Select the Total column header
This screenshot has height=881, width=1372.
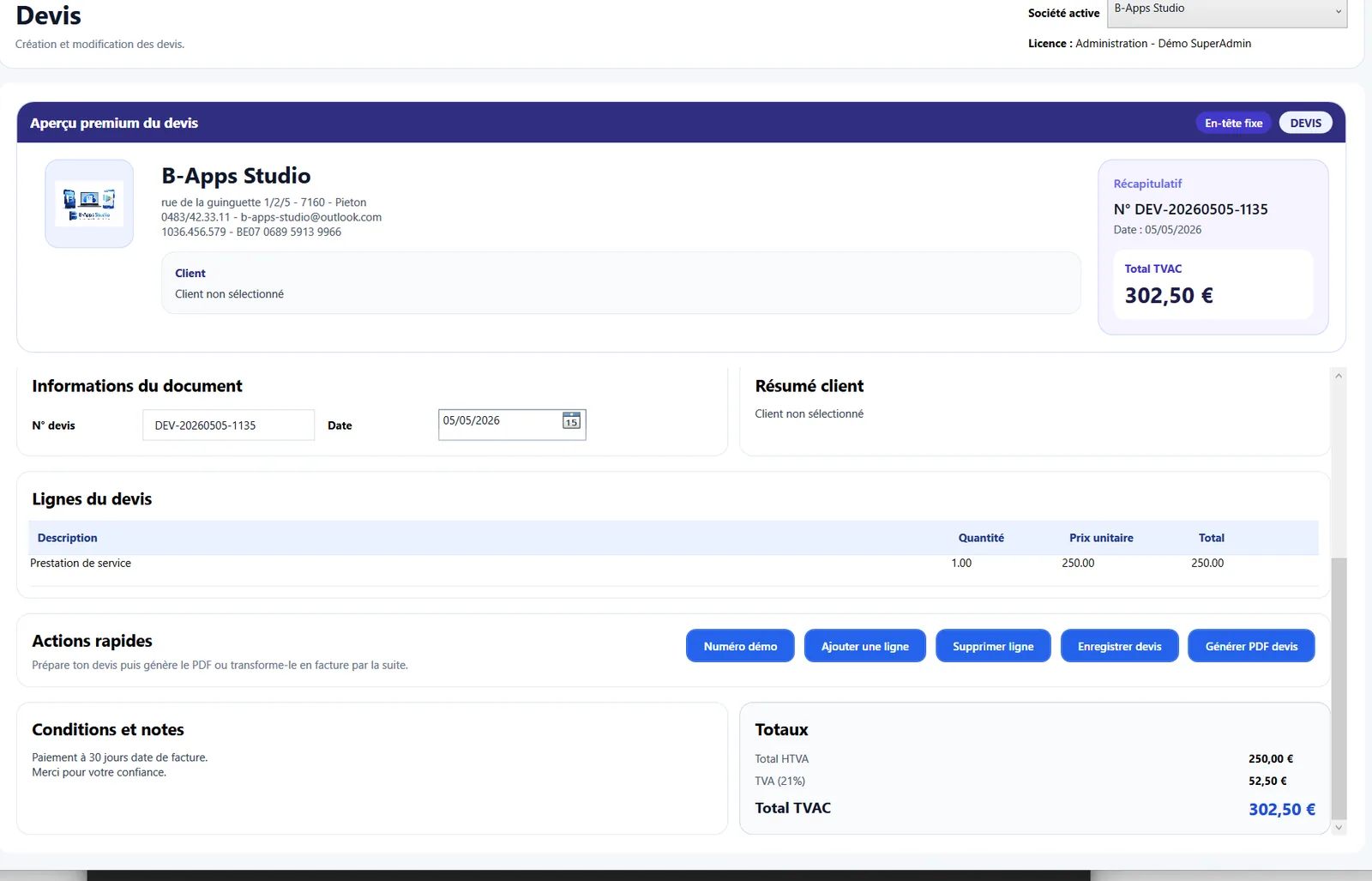1211,538
